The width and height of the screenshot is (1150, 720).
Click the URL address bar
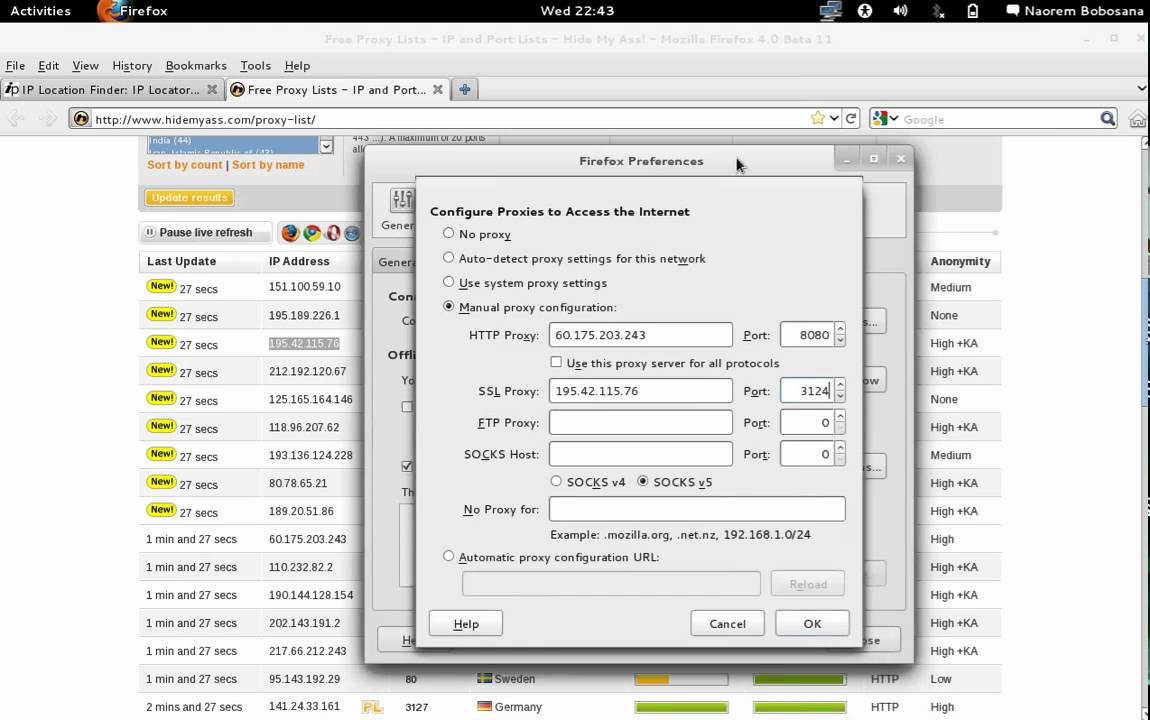tap(447, 119)
